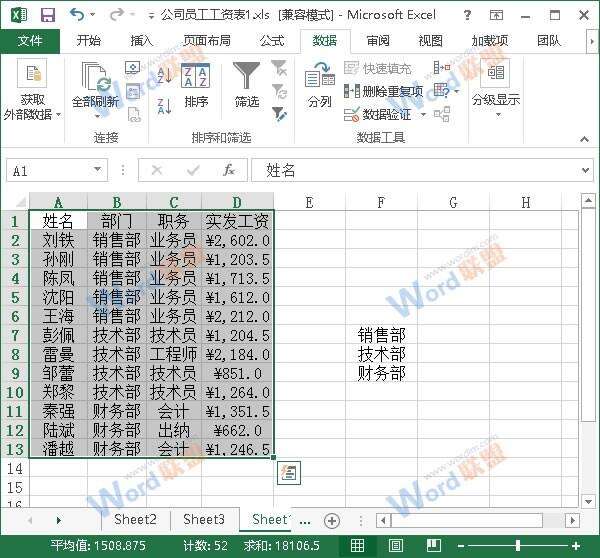600x558 pixels.
Task: Select column header E
Action: 309,202
